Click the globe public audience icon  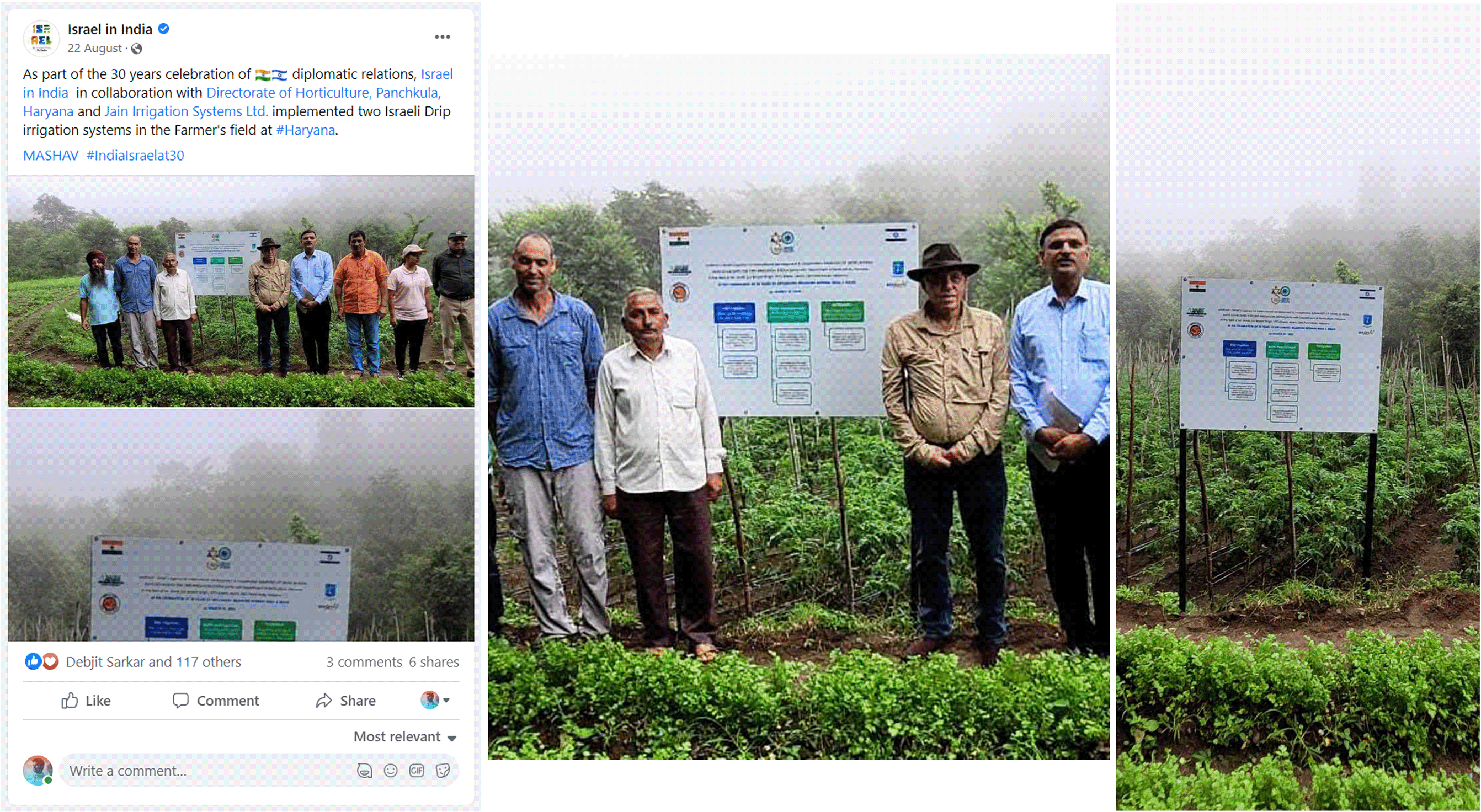coord(136,49)
